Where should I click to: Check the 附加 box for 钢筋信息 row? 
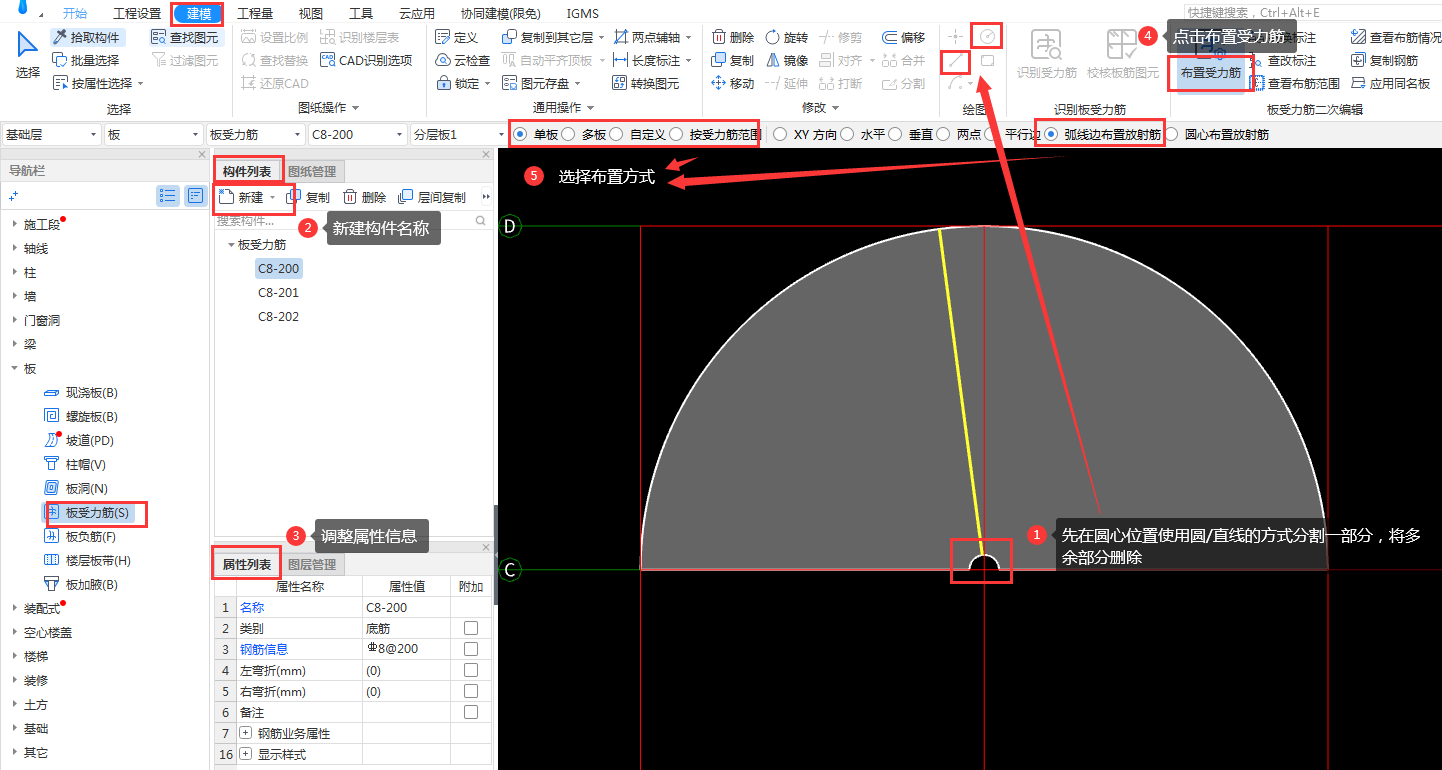point(471,649)
